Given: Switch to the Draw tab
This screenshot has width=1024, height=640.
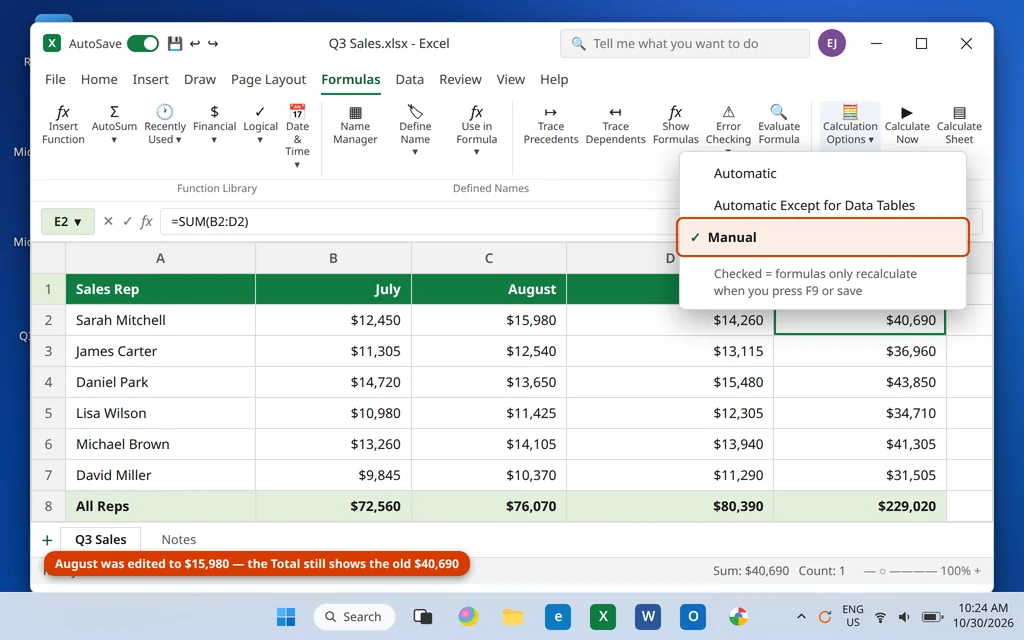Looking at the screenshot, I should pos(200,80).
